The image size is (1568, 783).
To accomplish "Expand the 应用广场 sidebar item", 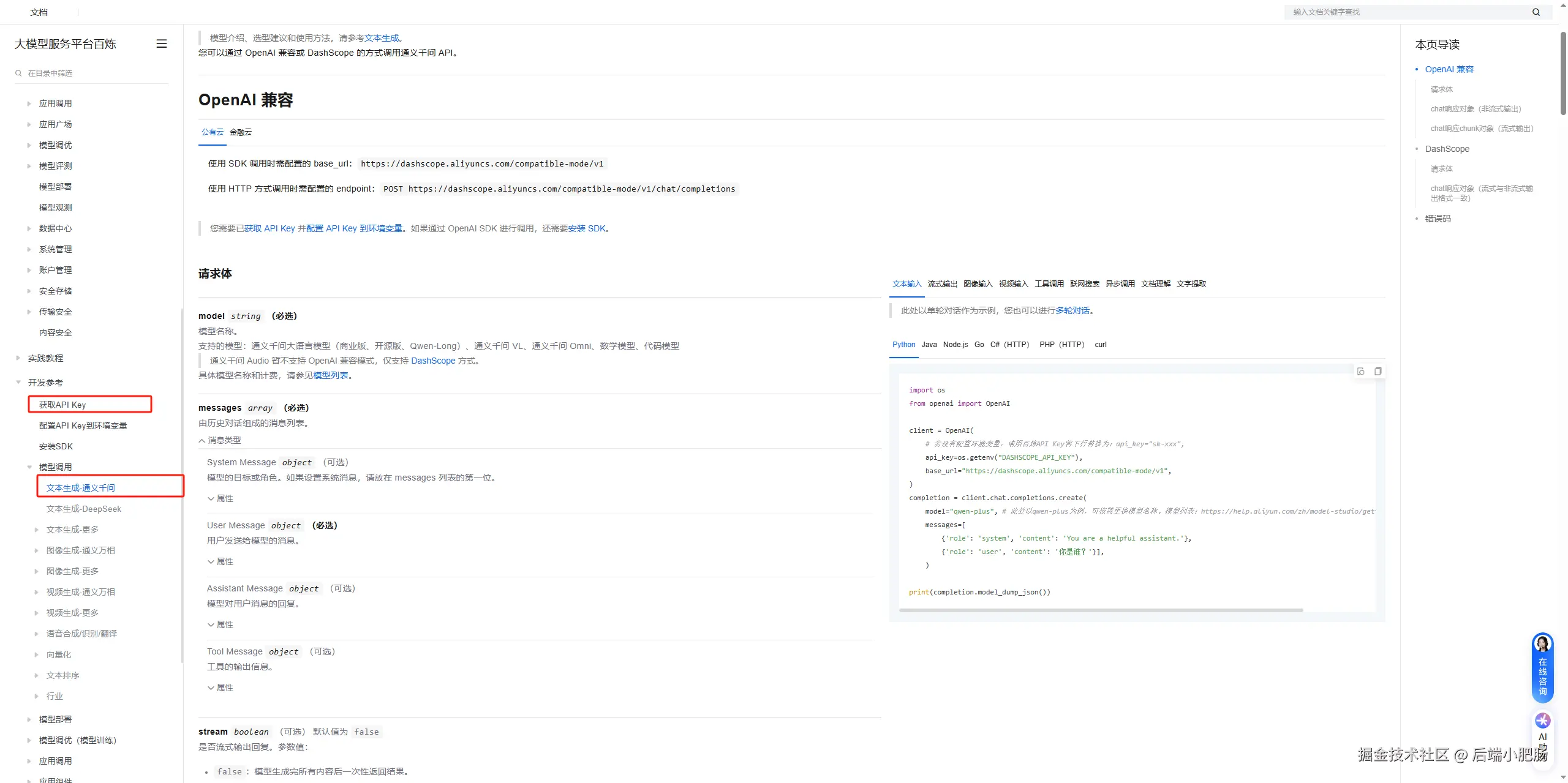I will click(x=29, y=125).
